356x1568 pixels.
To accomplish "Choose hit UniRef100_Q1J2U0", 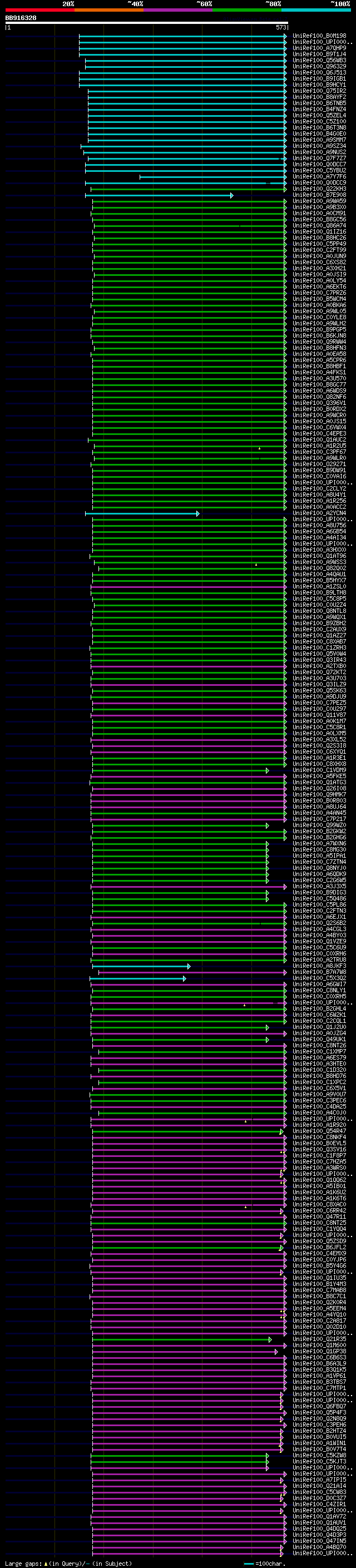I will pos(319,1027).
